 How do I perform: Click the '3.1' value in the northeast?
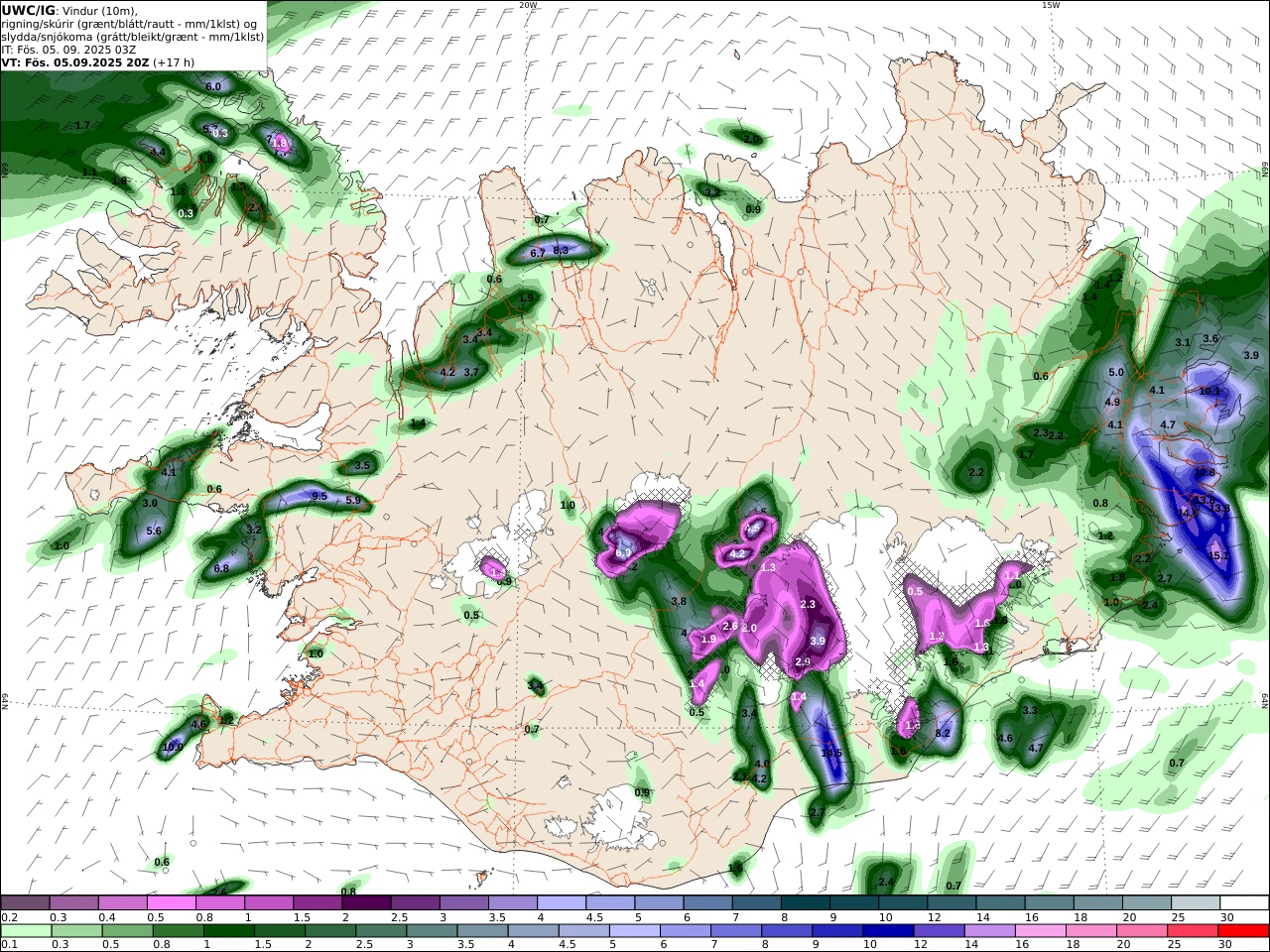[1183, 343]
